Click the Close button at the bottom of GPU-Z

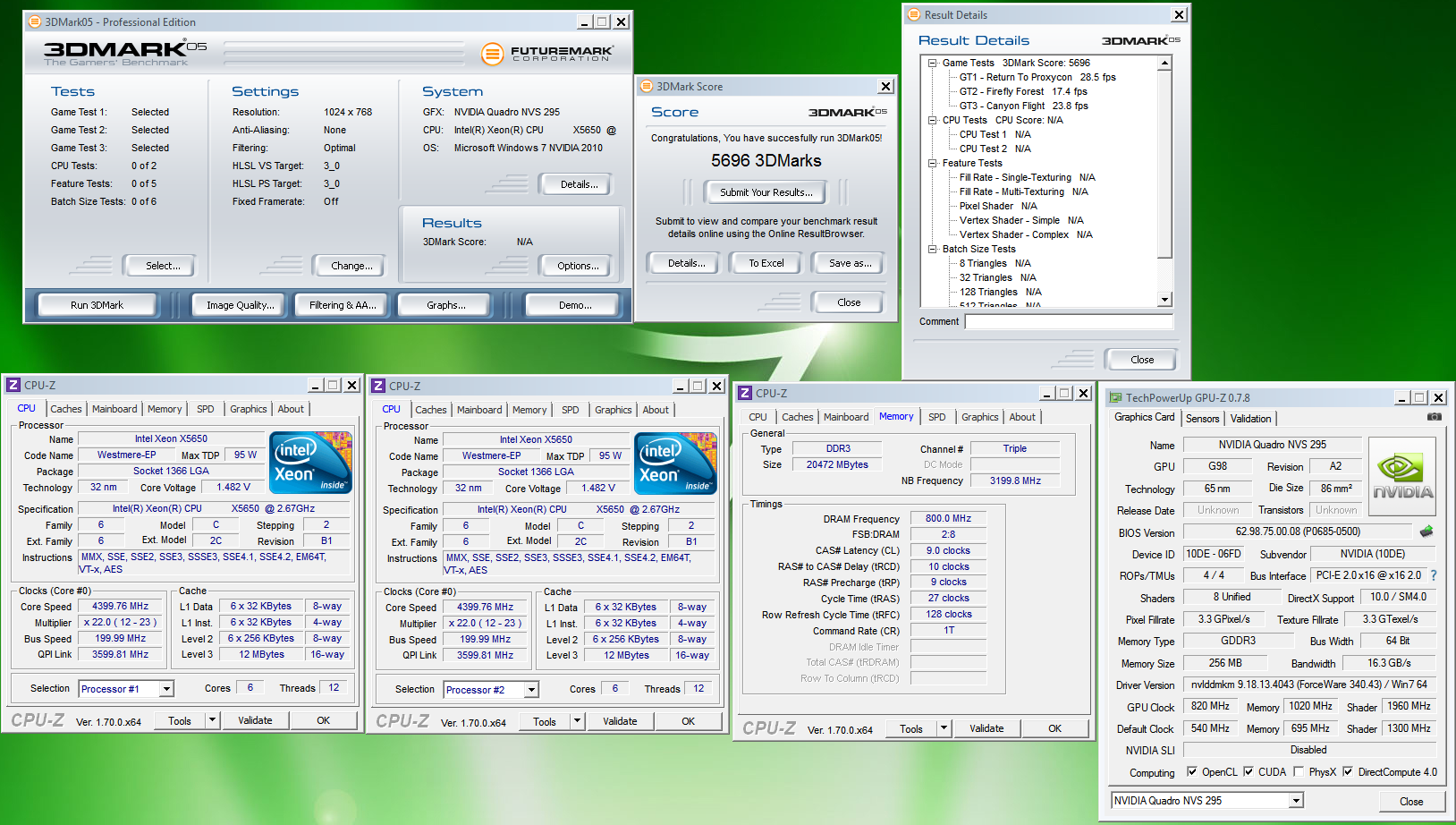point(1411,802)
